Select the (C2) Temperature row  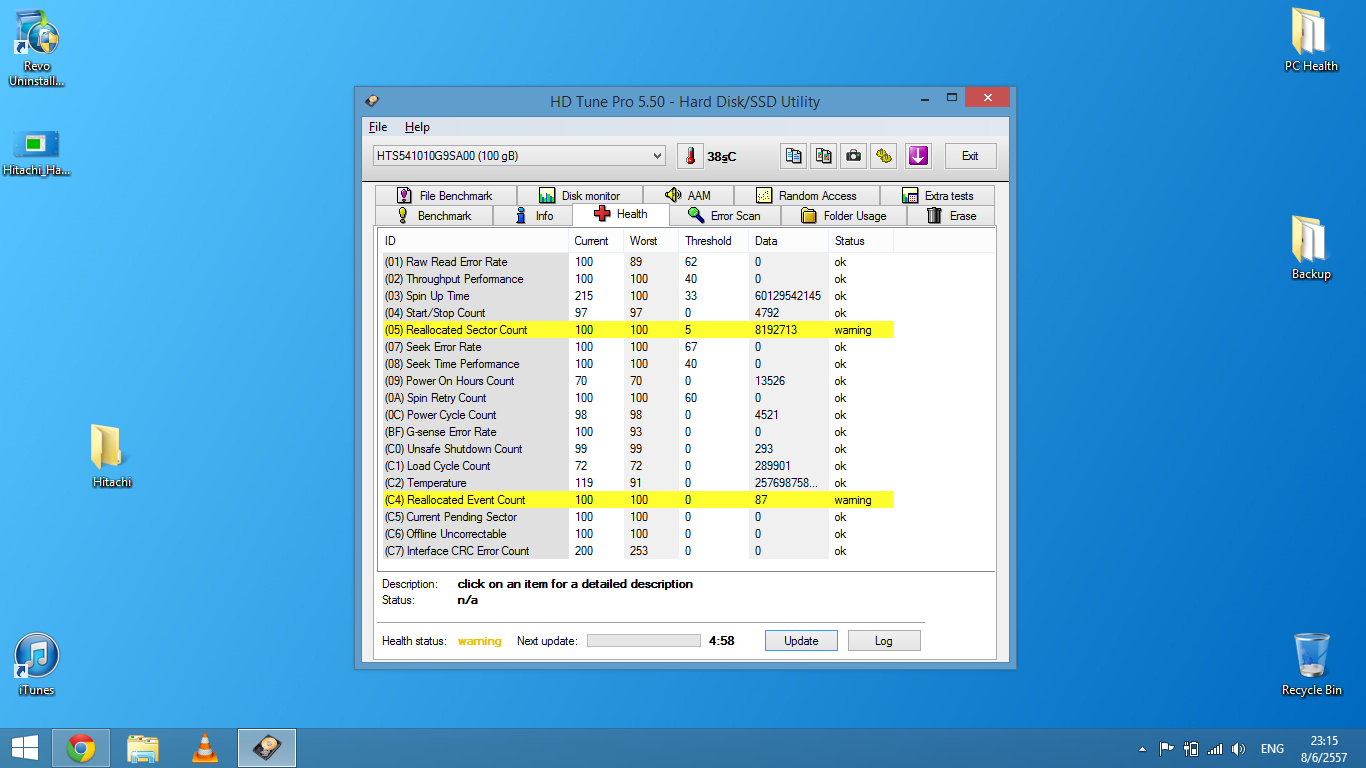click(x=636, y=483)
